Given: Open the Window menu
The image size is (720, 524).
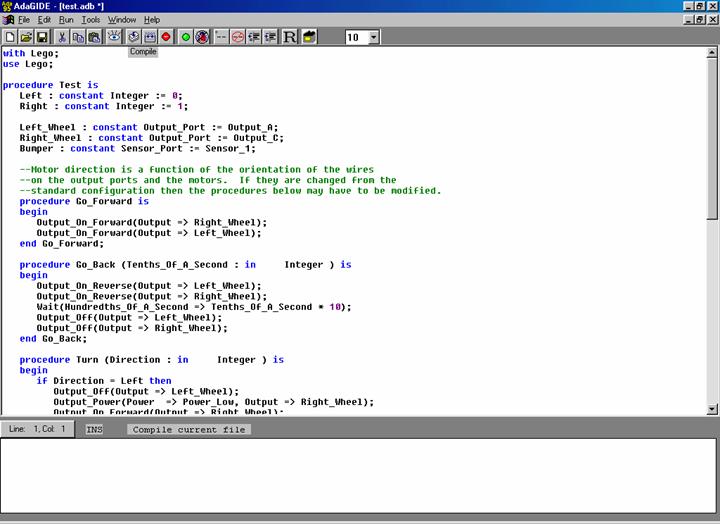Looking at the screenshot, I should pyautogui.click(x=122, y=20).
